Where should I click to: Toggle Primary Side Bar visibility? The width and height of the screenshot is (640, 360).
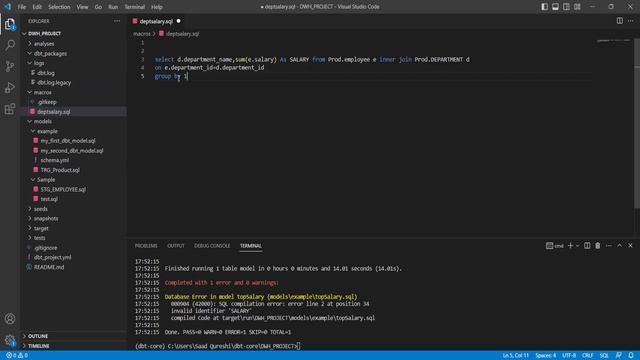click(x=544, y=7)
